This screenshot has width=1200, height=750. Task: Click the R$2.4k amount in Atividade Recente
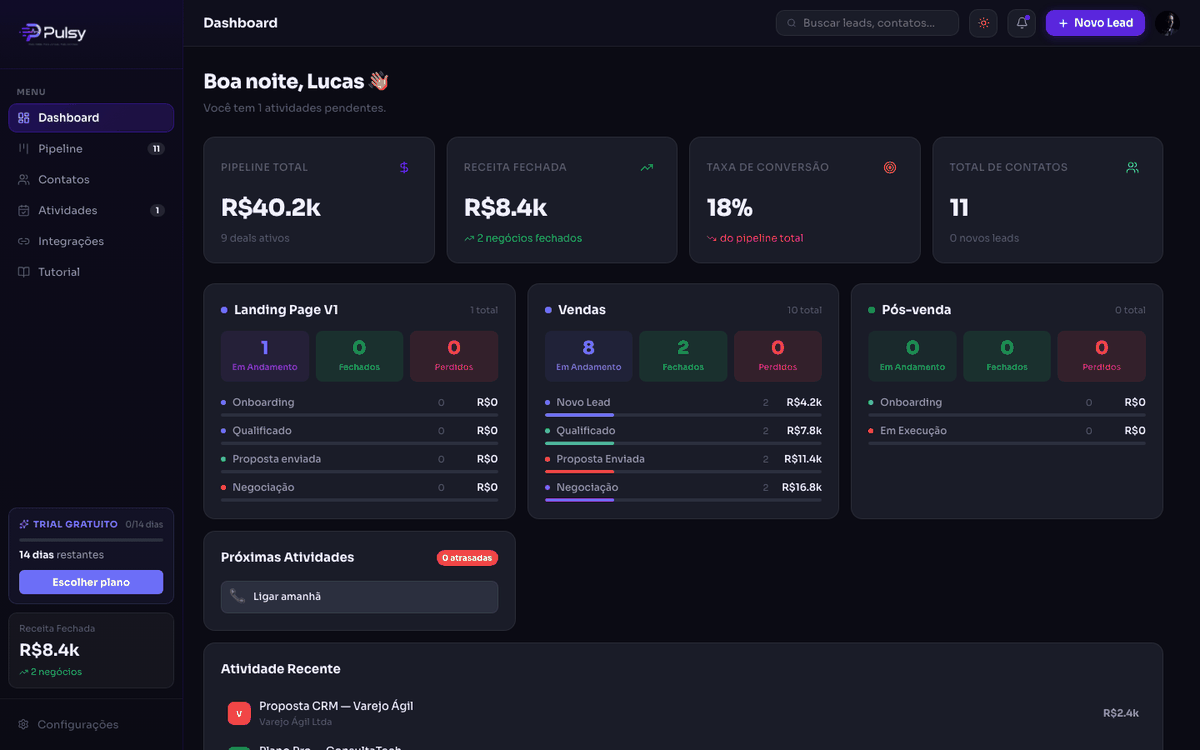1121,713
